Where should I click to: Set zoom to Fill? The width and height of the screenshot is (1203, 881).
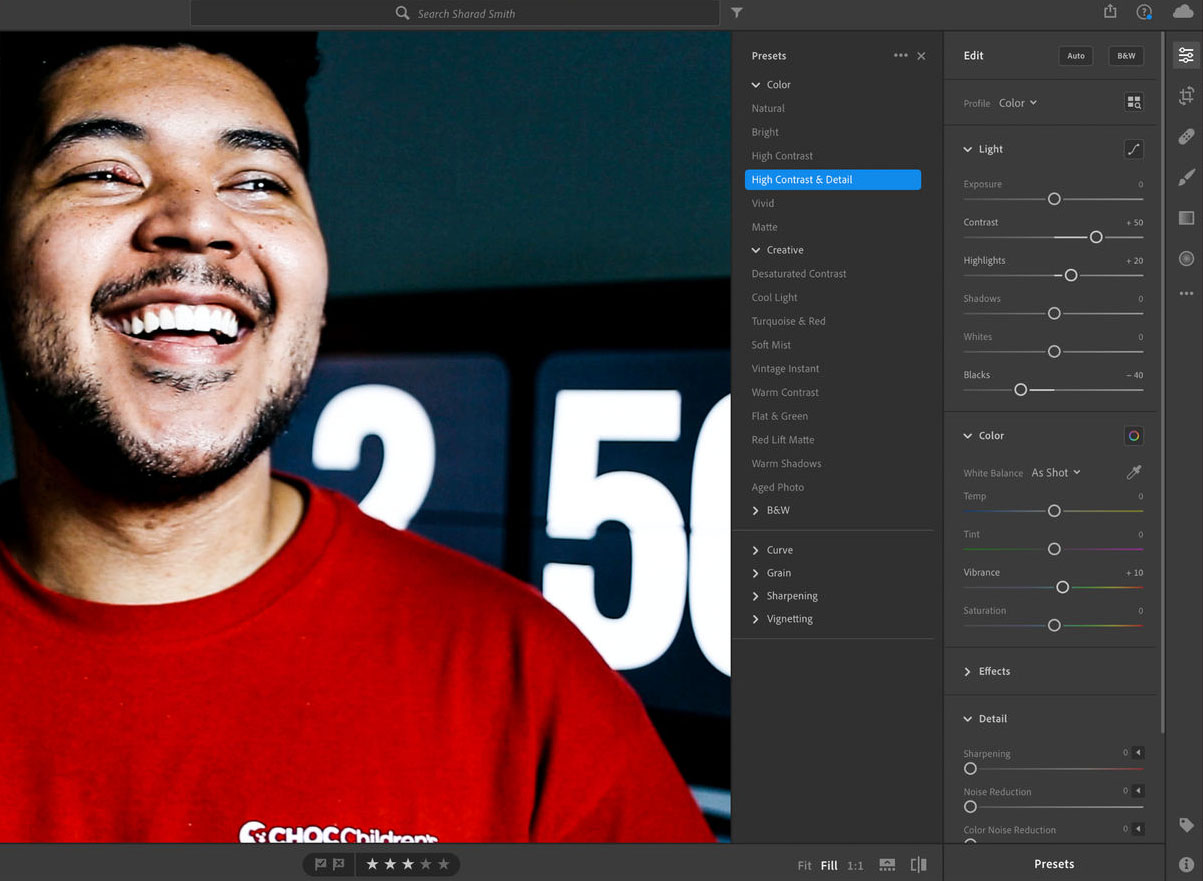(829, 866)
